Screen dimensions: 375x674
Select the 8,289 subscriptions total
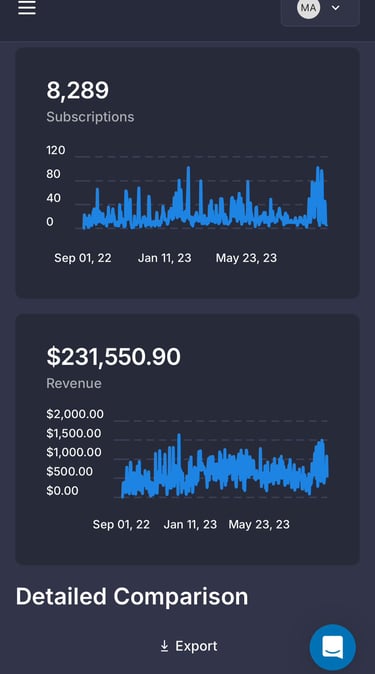(78, 90)
